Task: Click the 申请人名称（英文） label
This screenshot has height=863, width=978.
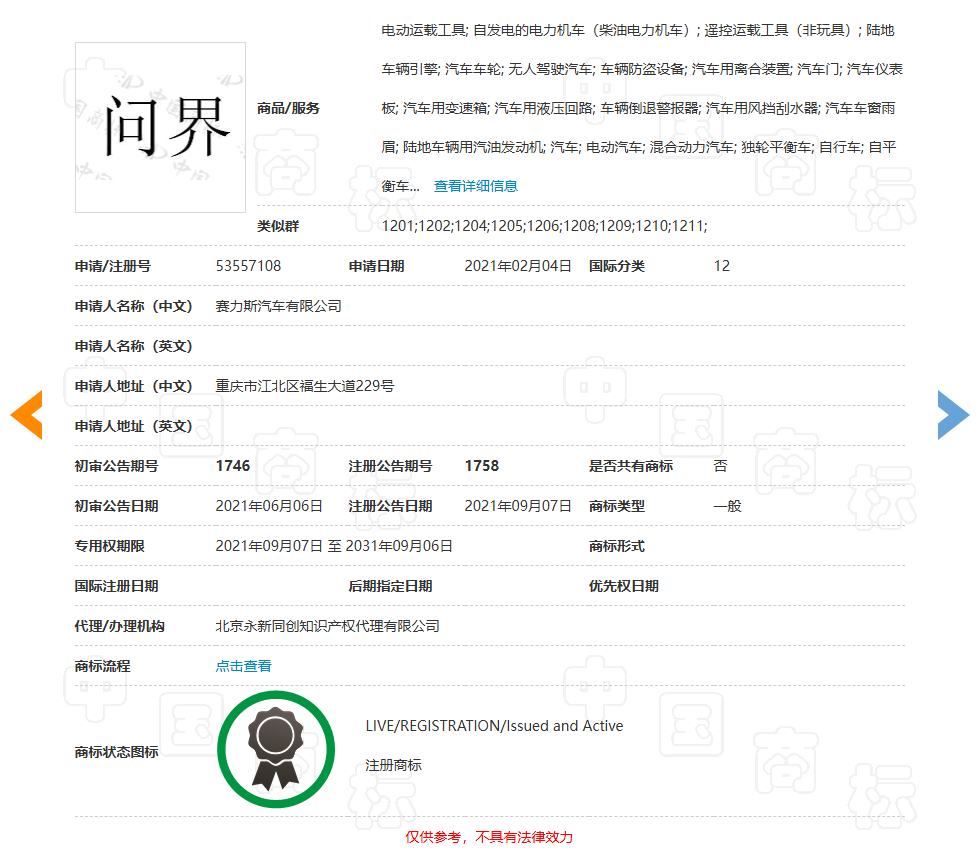Action: [133, 346]
